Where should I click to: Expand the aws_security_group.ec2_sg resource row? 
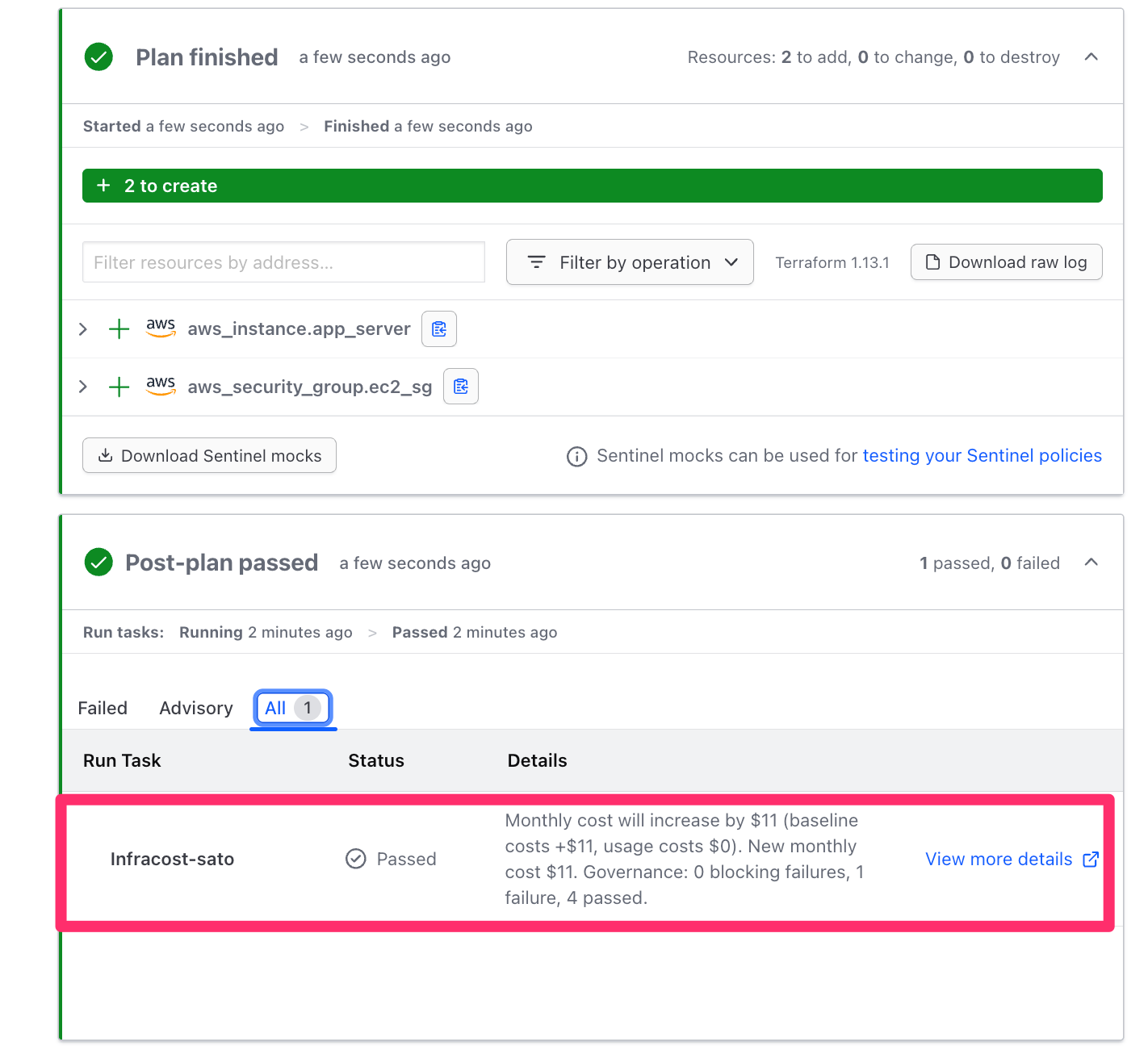pyautogui.click(x=83, y=387)
